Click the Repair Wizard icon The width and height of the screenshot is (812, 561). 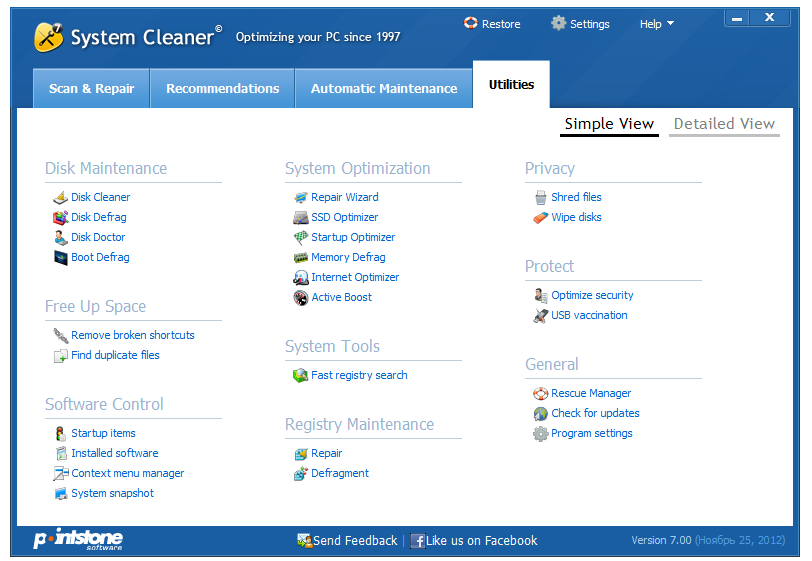pyautogui.click(x=301, y=197)
